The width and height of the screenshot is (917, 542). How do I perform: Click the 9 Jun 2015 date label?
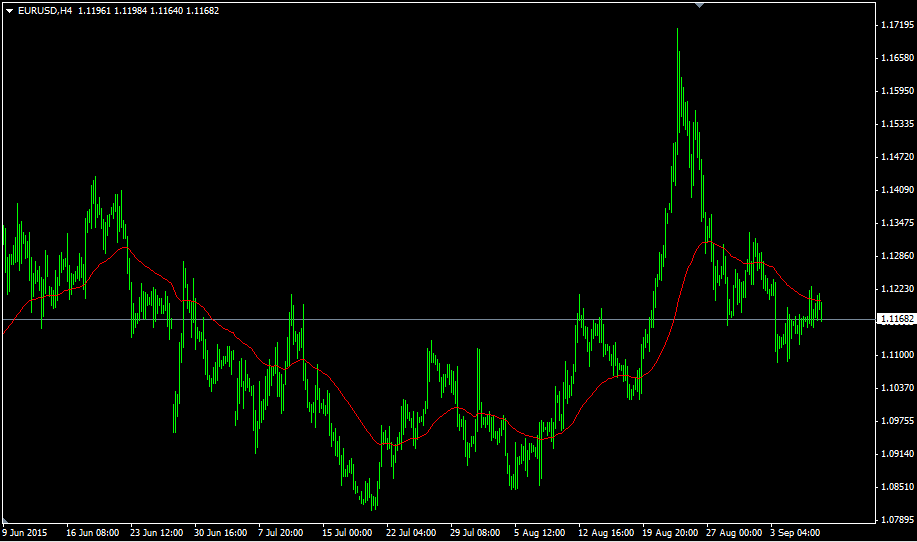pyautogui.click(x=25, y=533)
